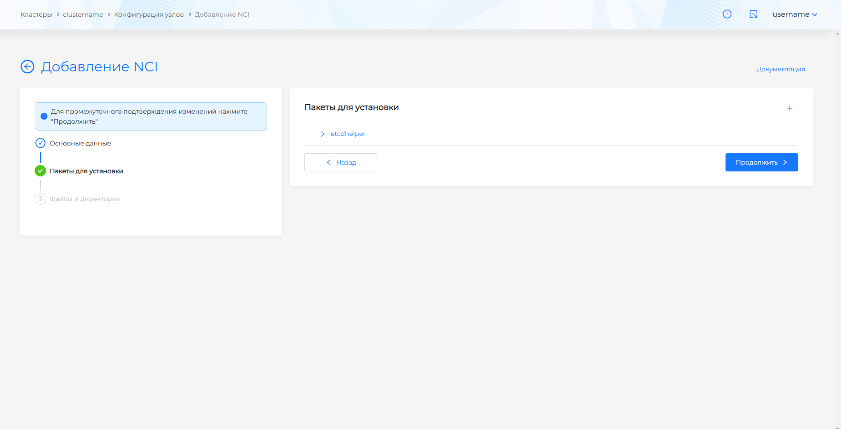Open the Документация link
This screenshot has width=841, height=429.
780,69
